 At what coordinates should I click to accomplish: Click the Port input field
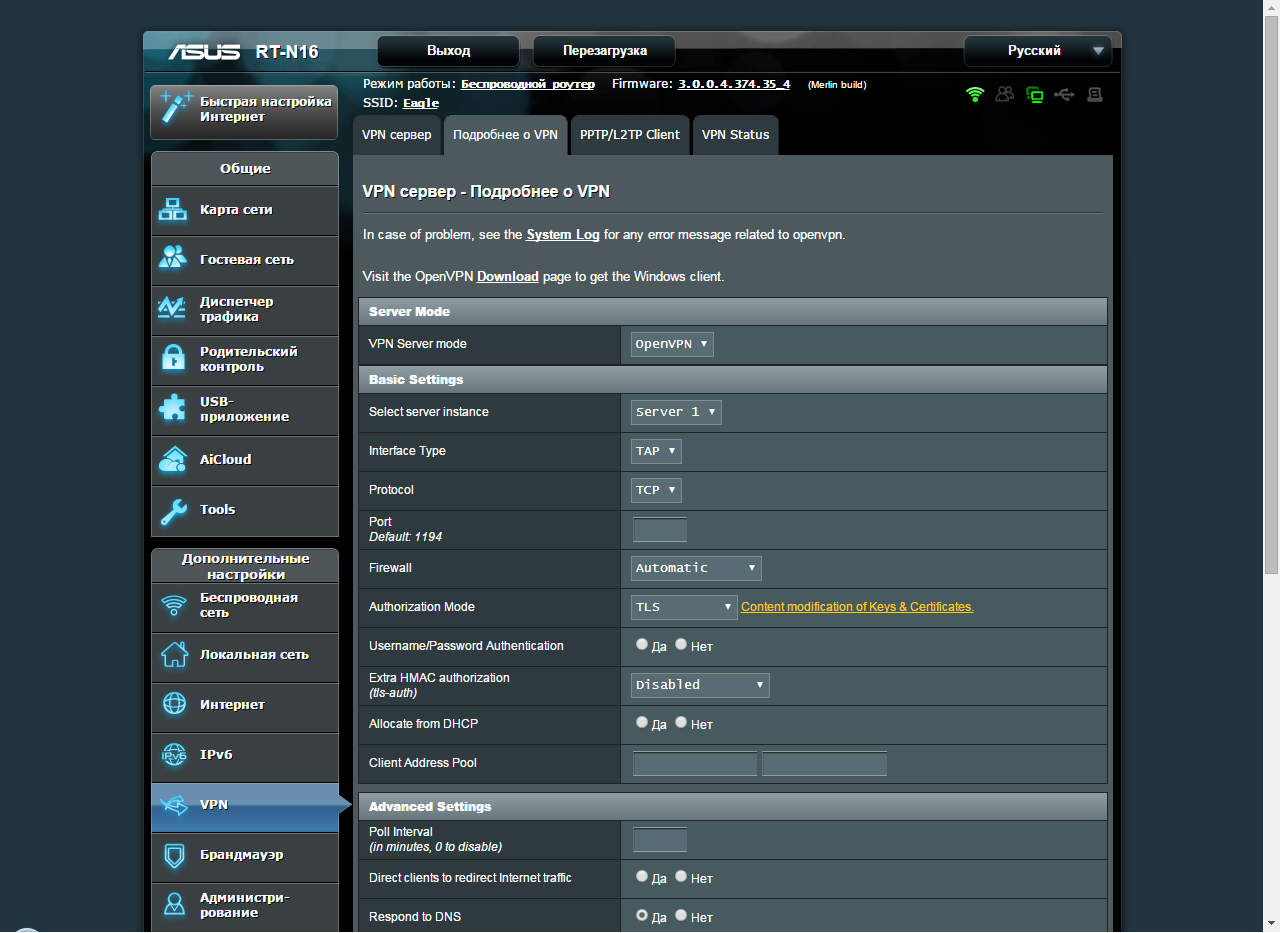[660, 530]
